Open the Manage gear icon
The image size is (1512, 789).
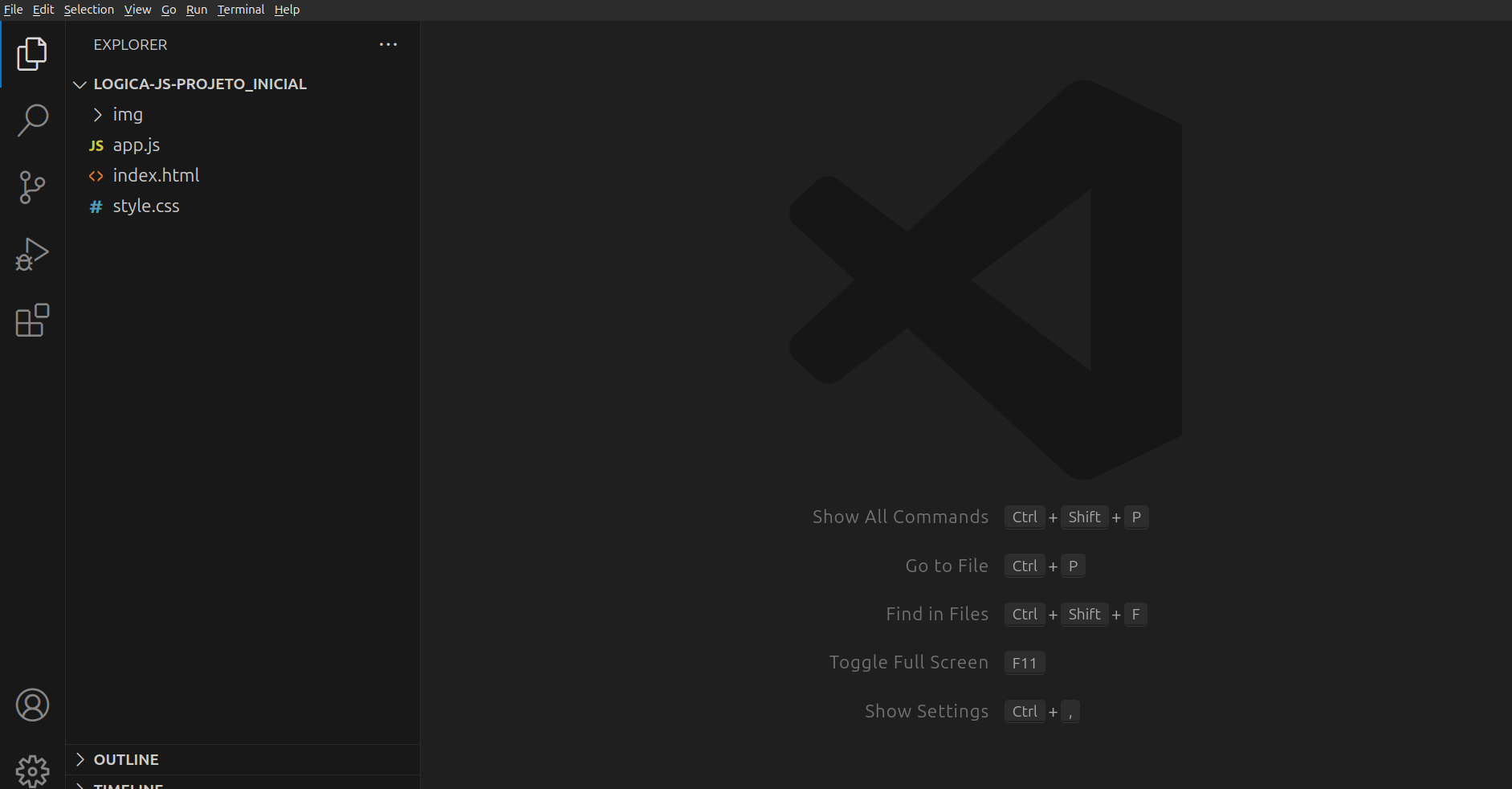click(x=32, y=771)
